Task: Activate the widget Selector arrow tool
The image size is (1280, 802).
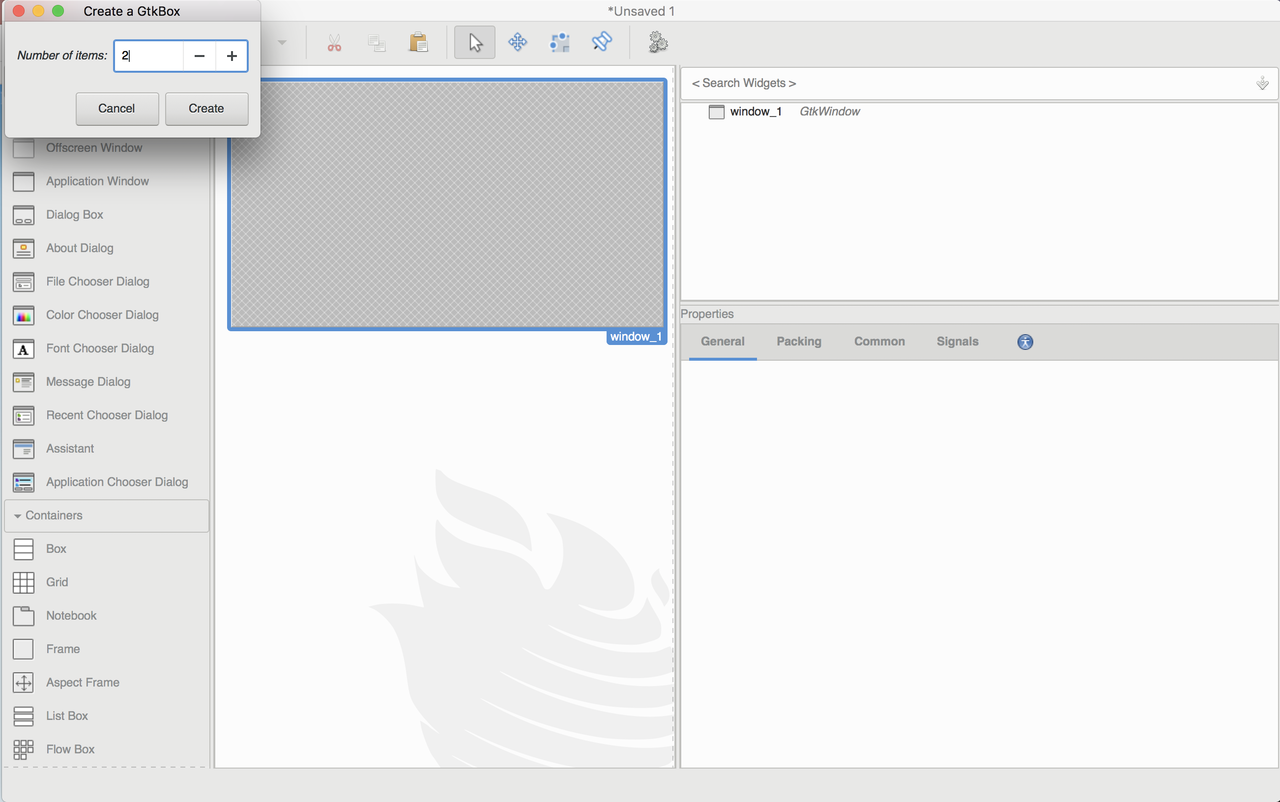Action: [474, 42]
